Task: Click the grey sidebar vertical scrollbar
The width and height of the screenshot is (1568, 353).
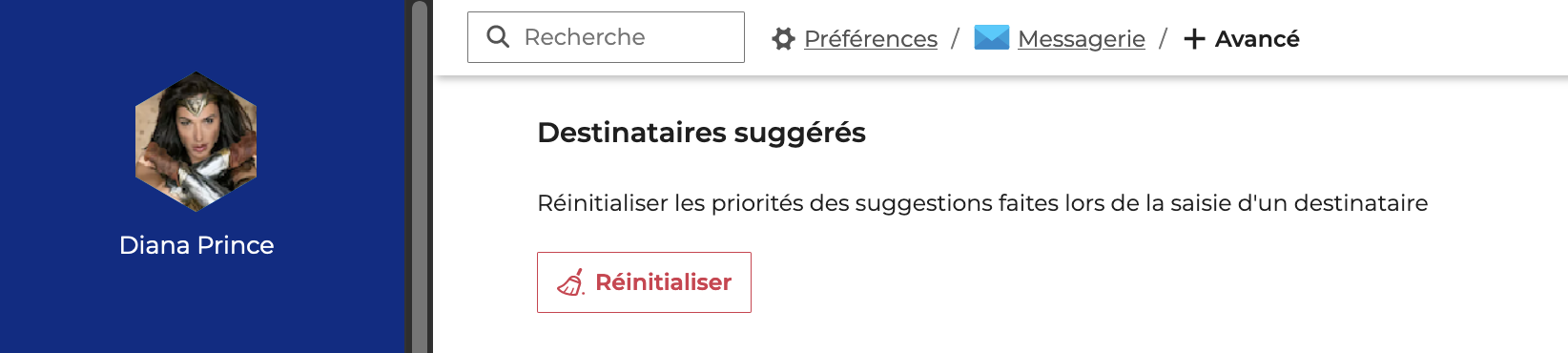Action: pos(419,176)
